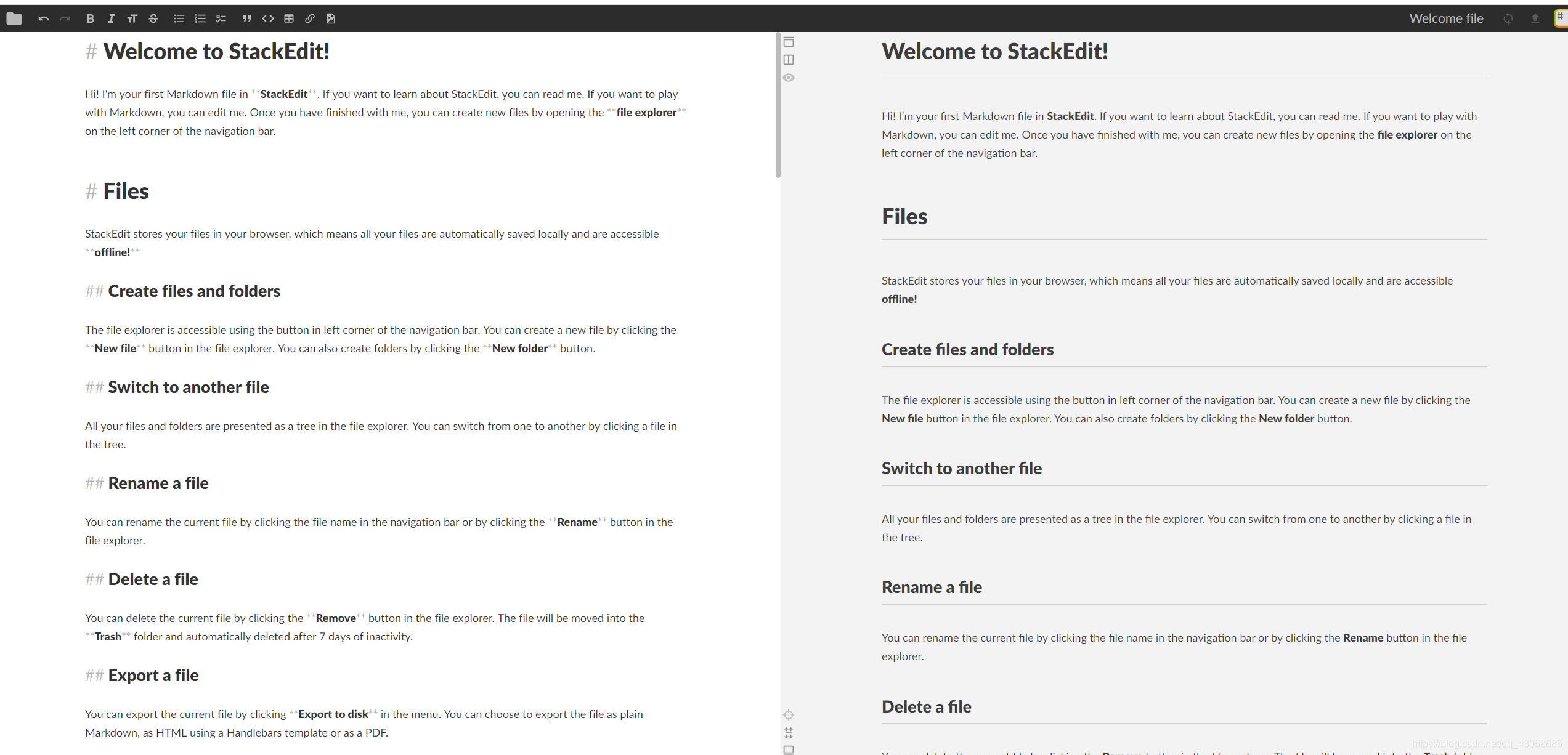The width and height of the screenshot is (1568, 755).
Task: Insert a blockquote
Action: click(x=246, y=18)
